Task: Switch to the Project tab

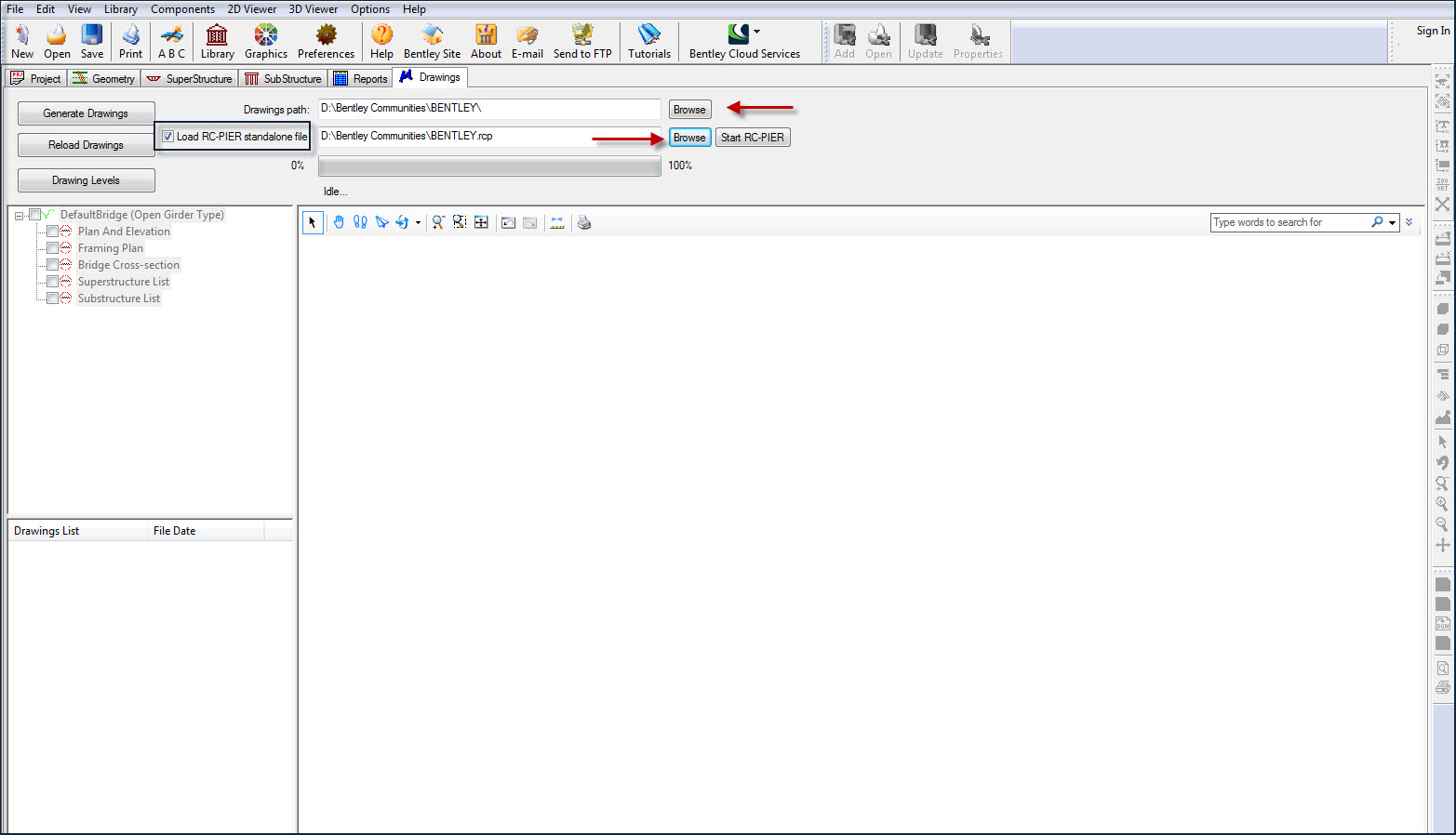Action: click(36, 79)
